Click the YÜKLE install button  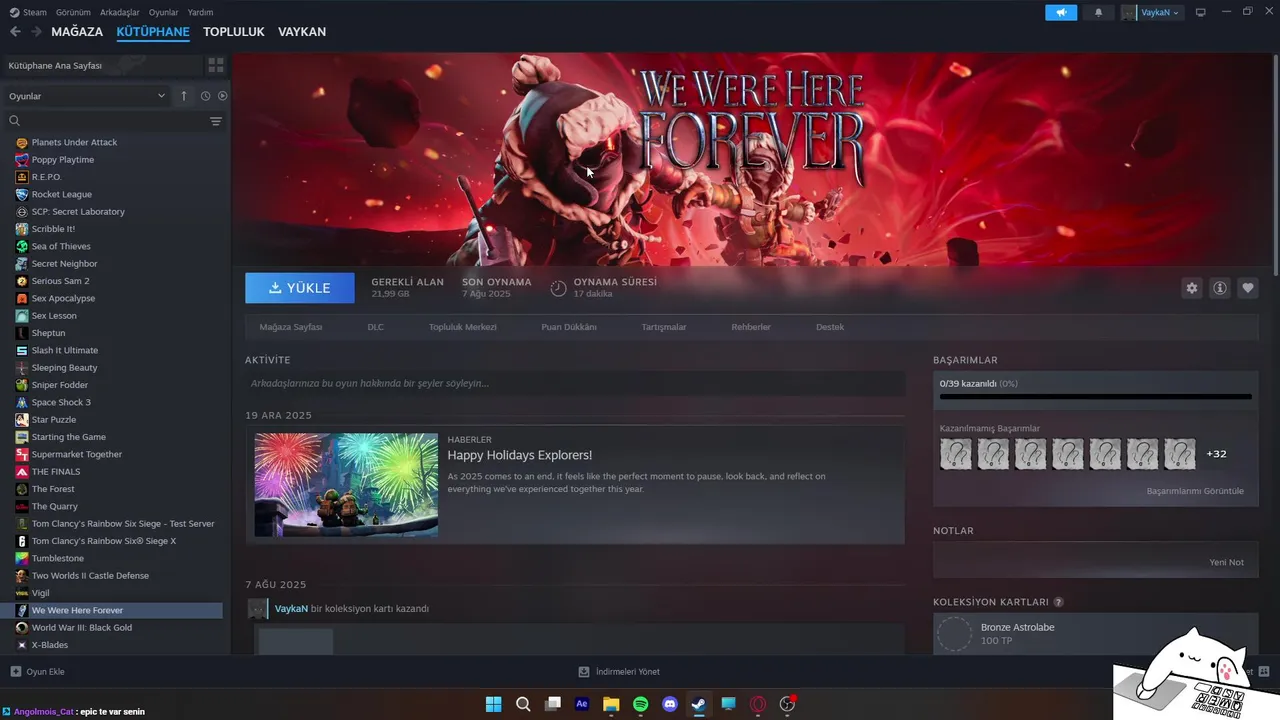click(x=300, y=288)
